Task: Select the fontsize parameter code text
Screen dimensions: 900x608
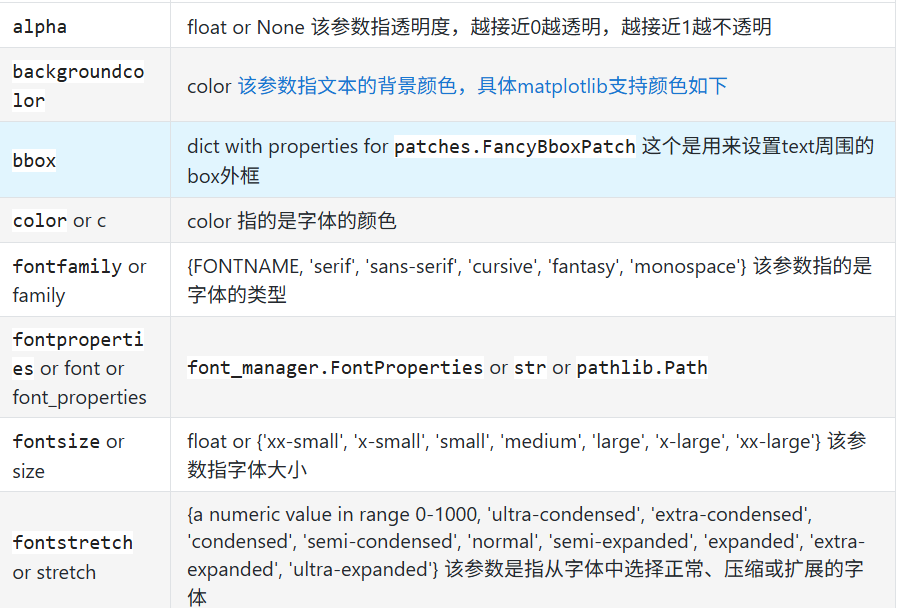Action: [x=56, y=442]
